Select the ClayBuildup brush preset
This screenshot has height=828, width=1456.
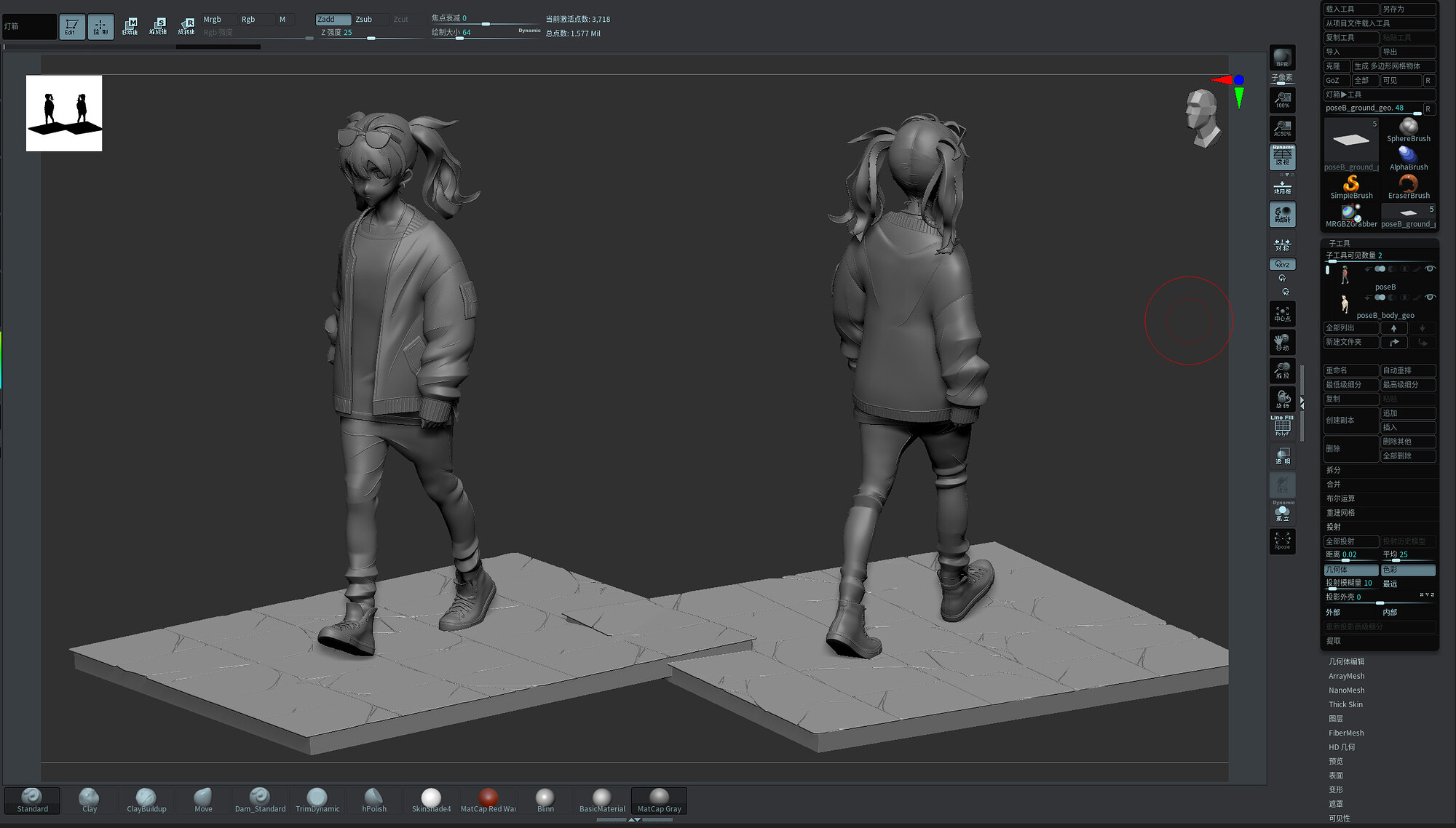[146, 798]
